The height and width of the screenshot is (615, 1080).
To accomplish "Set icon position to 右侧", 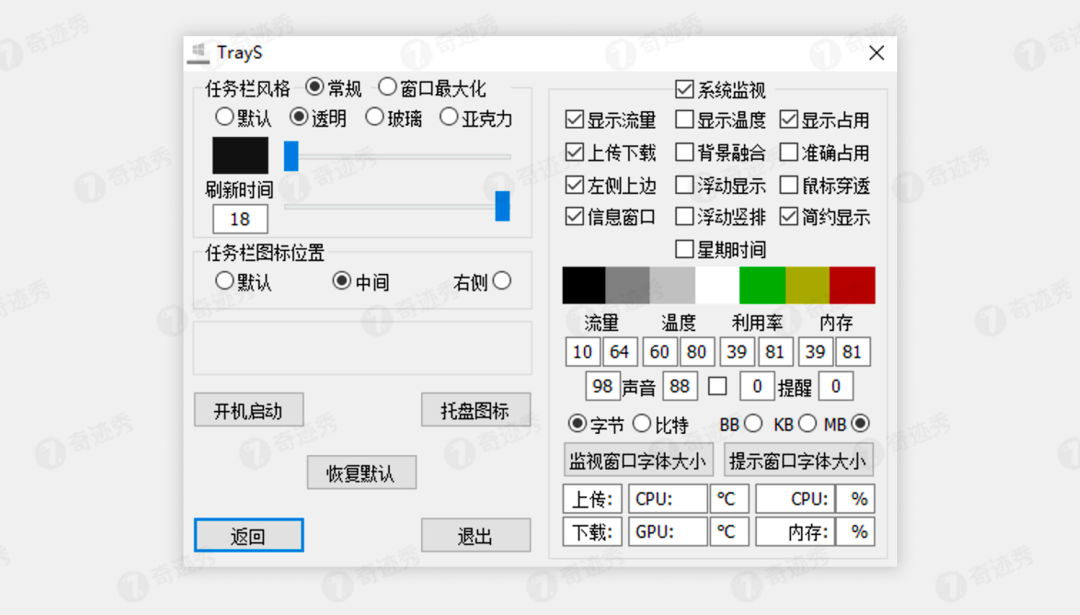I will 502,280.
